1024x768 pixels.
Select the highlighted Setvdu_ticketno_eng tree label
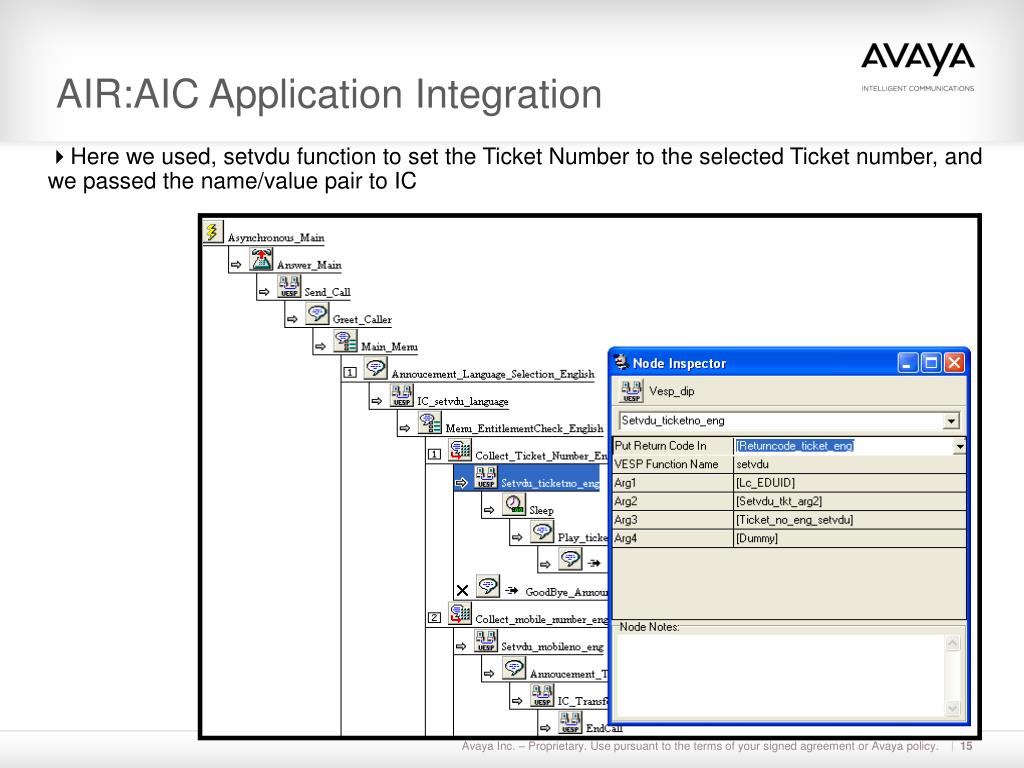[550, 483]
